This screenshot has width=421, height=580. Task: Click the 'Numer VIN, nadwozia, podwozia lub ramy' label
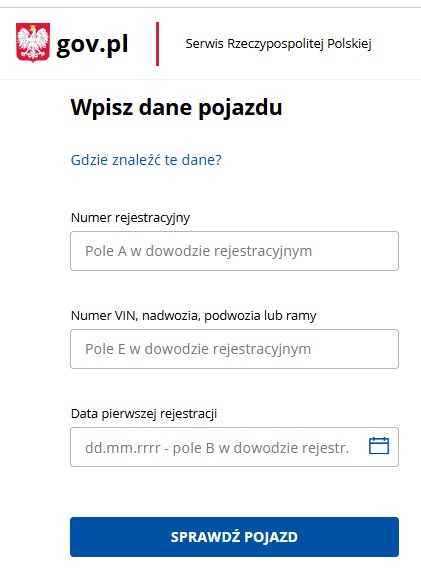coord(193,316)
